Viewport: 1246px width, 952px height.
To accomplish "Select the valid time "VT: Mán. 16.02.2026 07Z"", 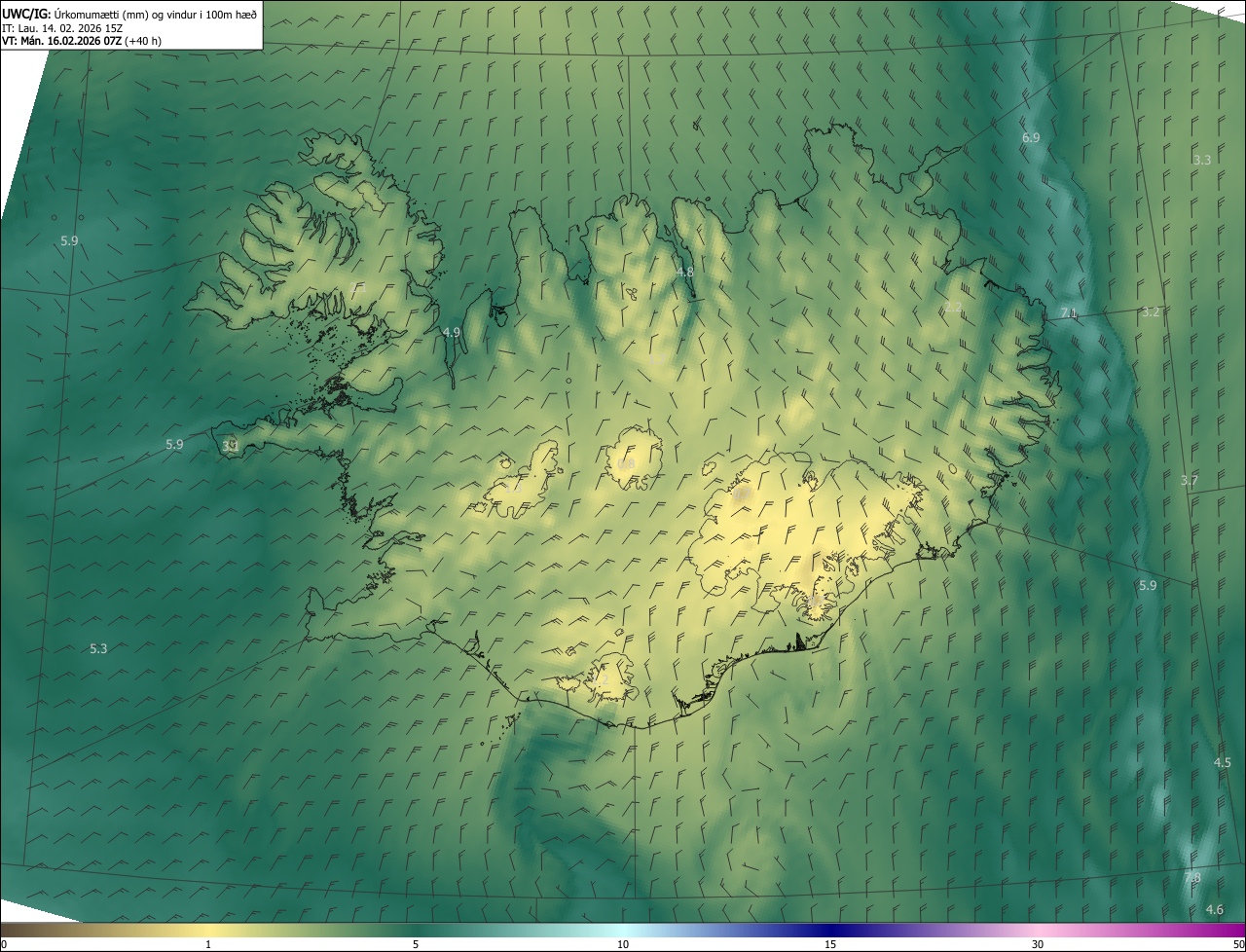I will [x=62, y=41].
